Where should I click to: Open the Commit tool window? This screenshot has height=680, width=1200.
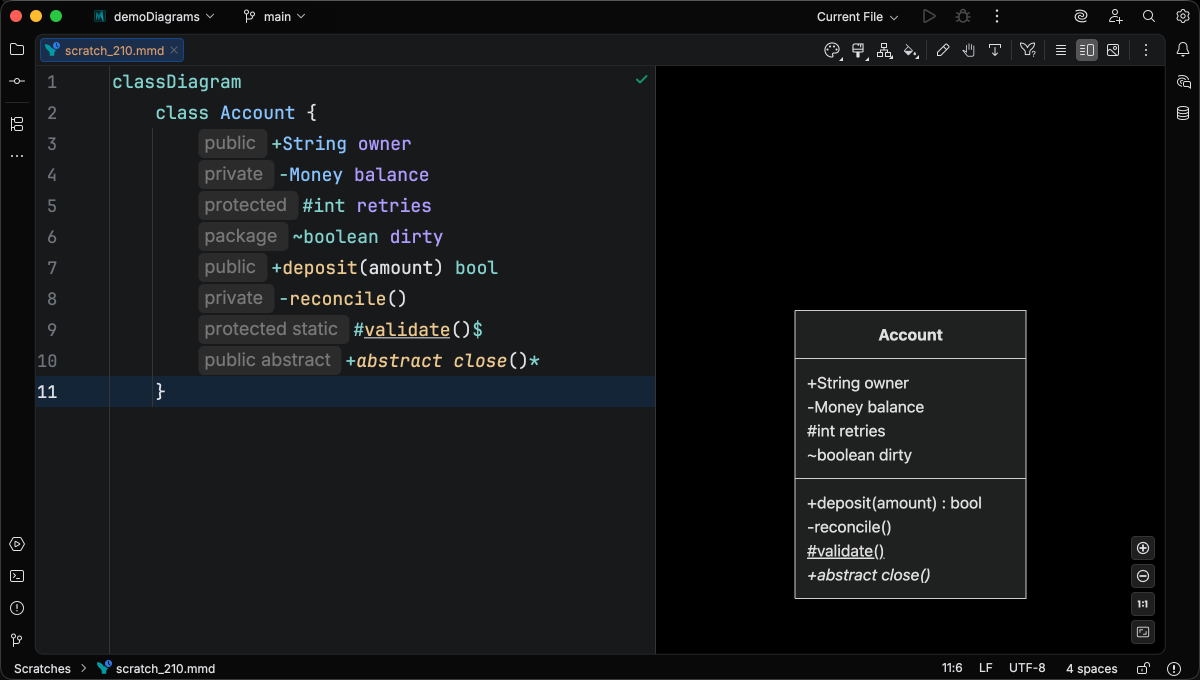click(17, 81)
